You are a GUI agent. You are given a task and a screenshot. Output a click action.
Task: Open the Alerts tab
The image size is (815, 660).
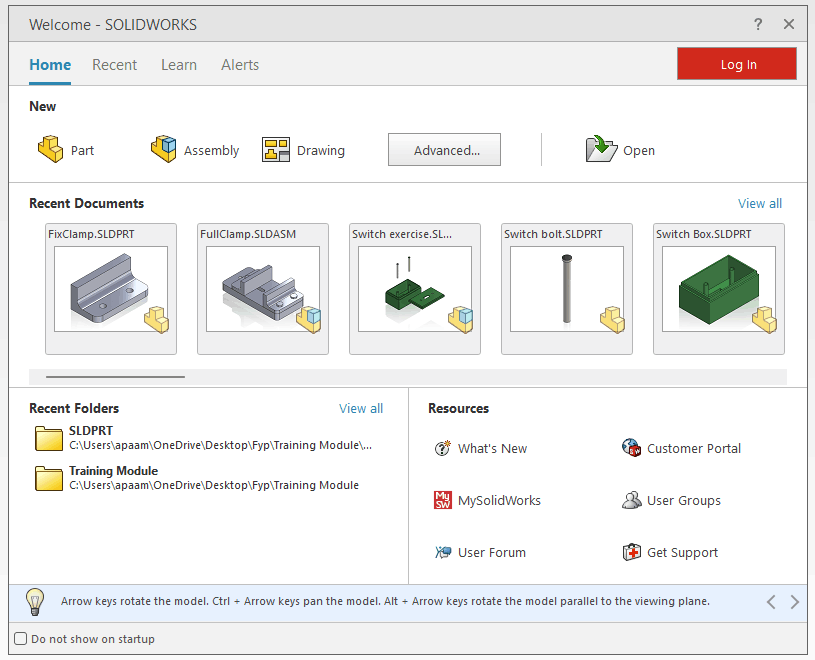(240, 65)
